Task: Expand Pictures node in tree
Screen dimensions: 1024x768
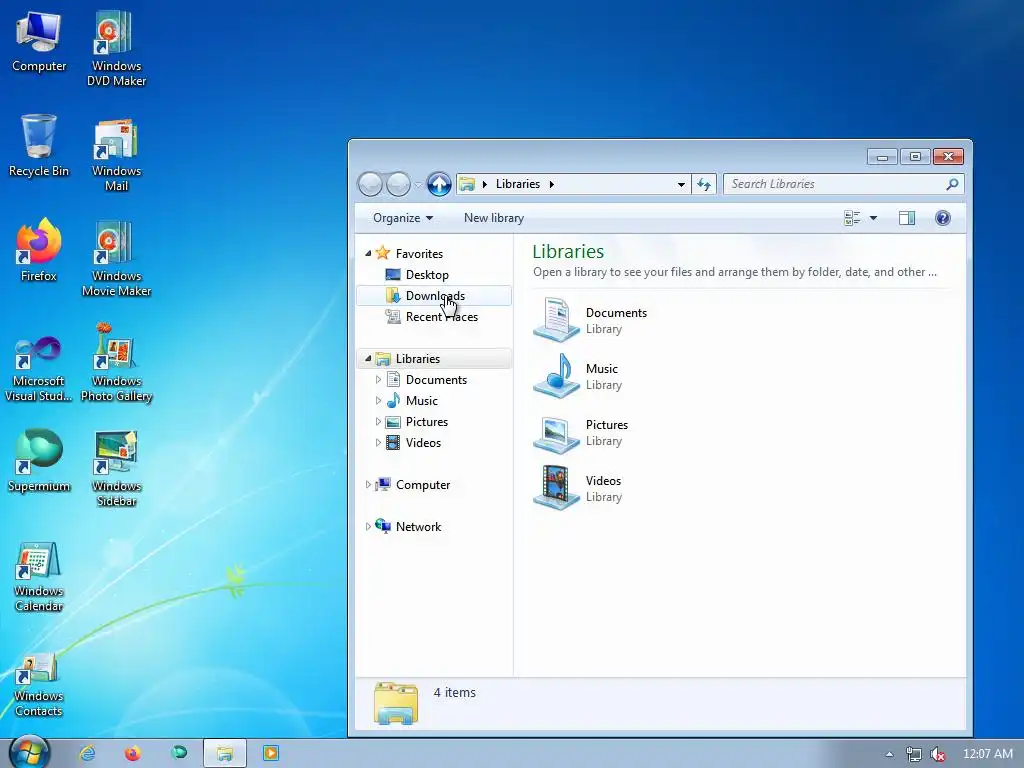Action: click(x=378, y=421)
